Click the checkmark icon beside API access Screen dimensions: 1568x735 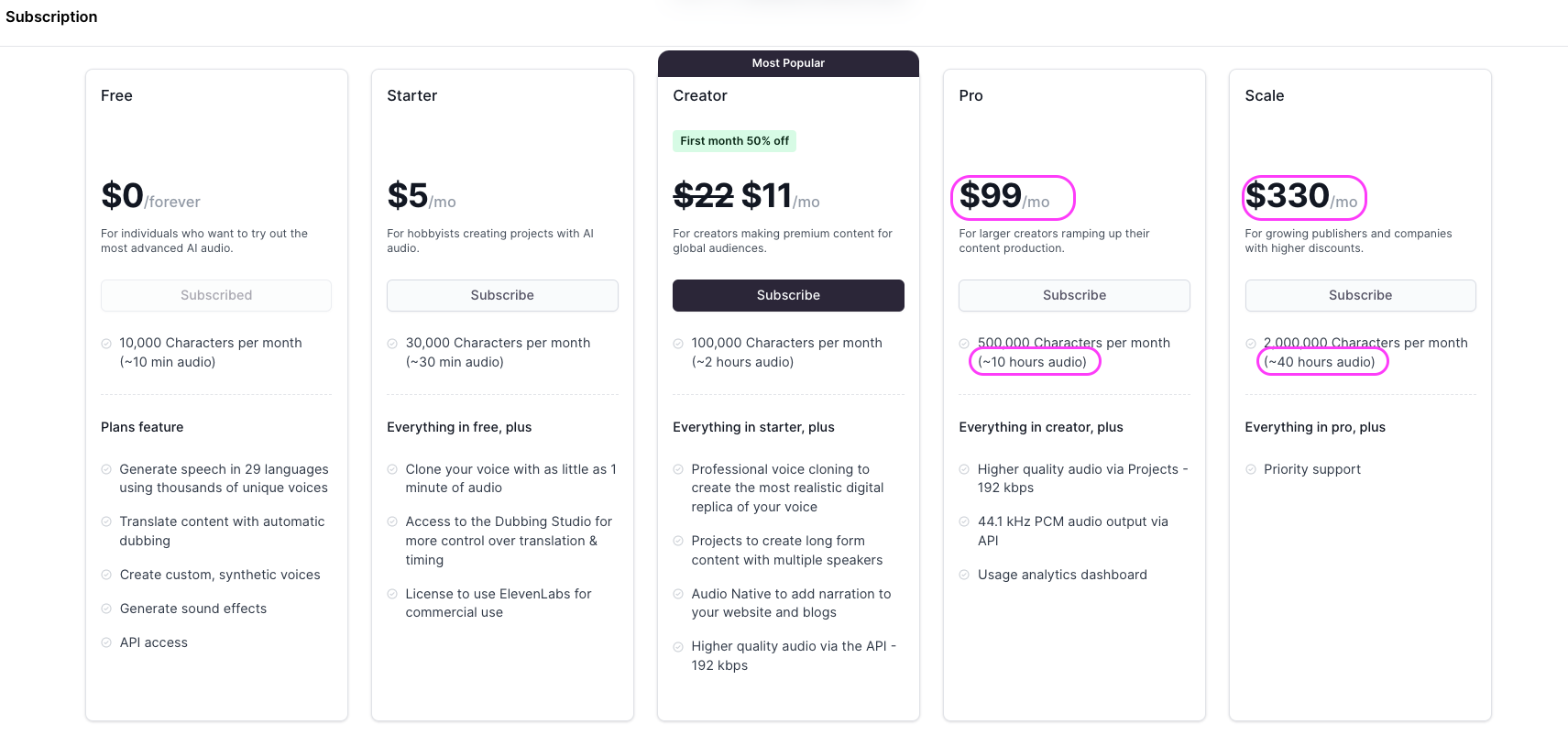coord(106,642)
